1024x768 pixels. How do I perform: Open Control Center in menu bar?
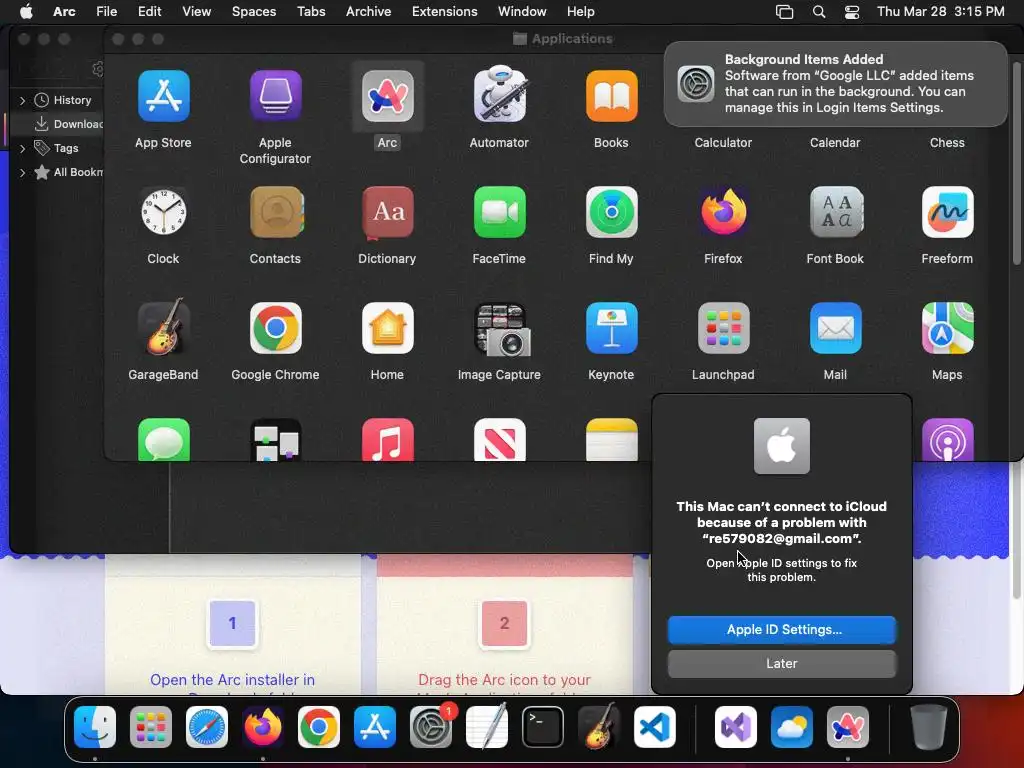coord(852,11)
